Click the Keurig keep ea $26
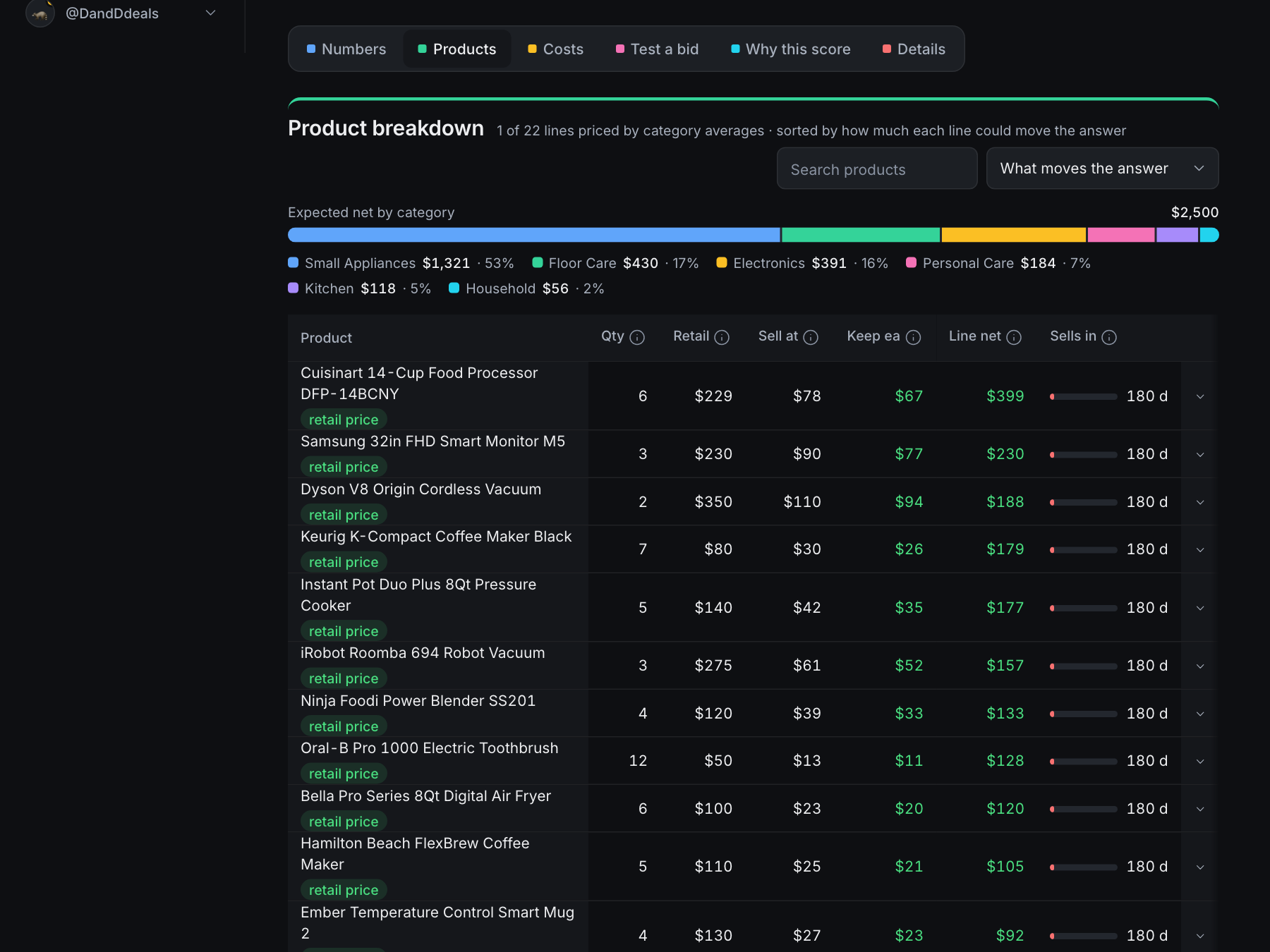The width and height of the screenshot is (1270, 952). coord(909,549)
